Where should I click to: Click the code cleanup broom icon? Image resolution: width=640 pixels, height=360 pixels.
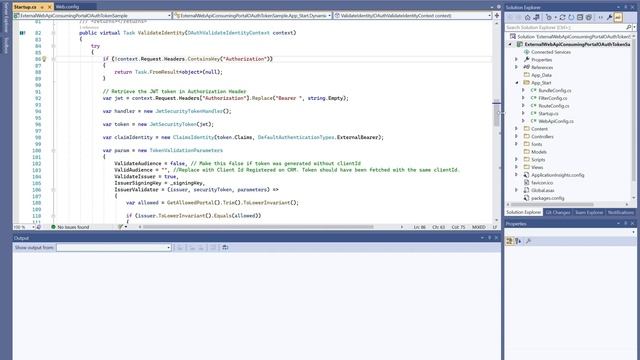tap(120, 227)
